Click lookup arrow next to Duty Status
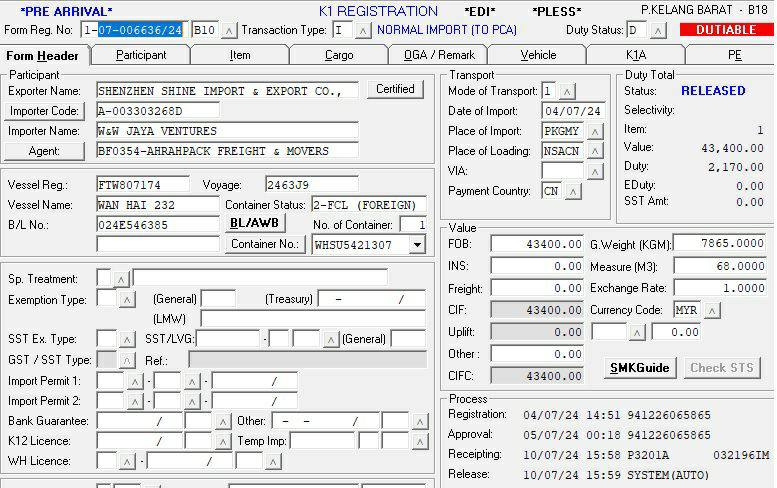Viewport: 777px width, 488px height. [x=659, y=31]
